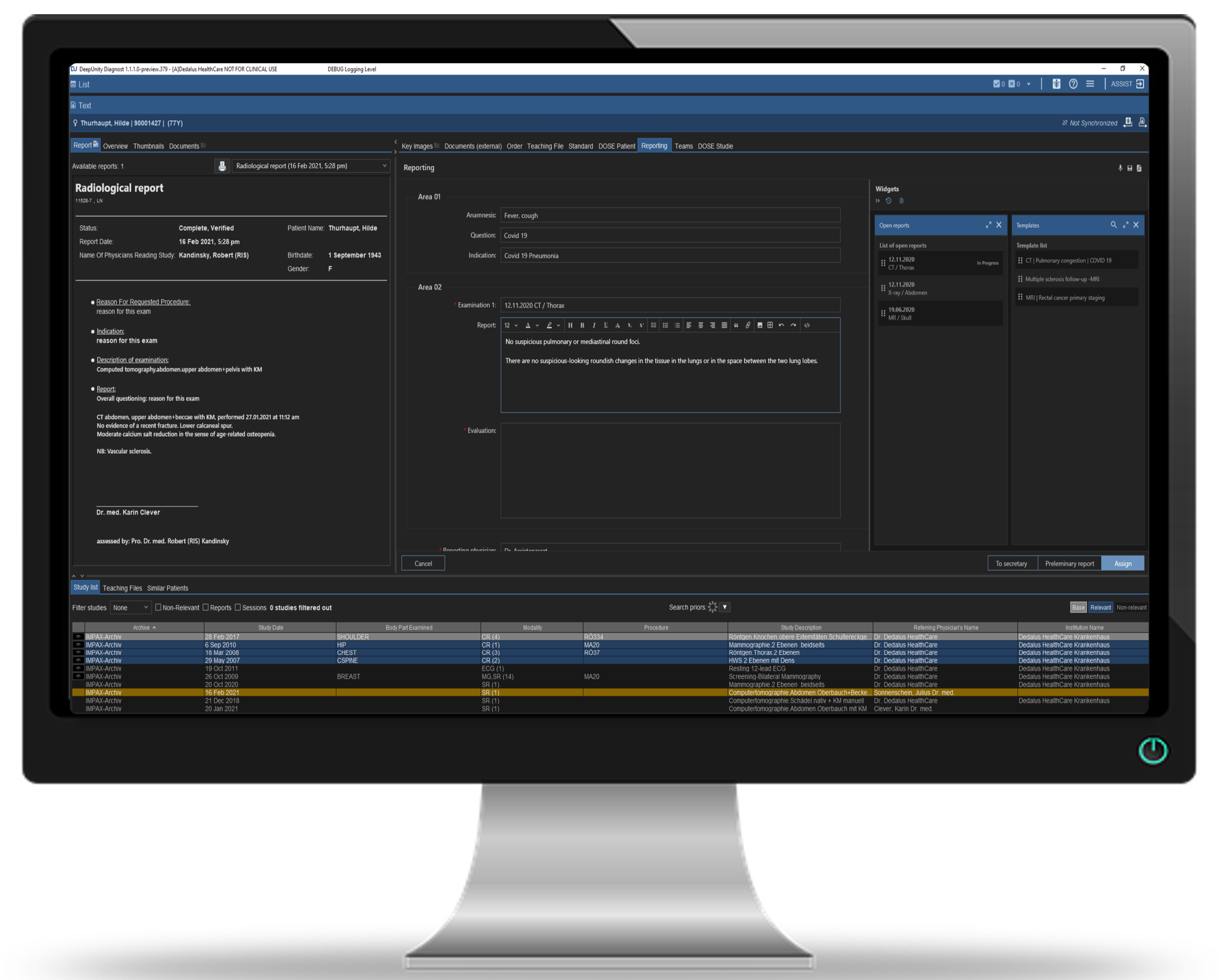Insert hyperlink in report editor toolbar
Screen dimensions: 1219x980
click(x=748, y=325)
